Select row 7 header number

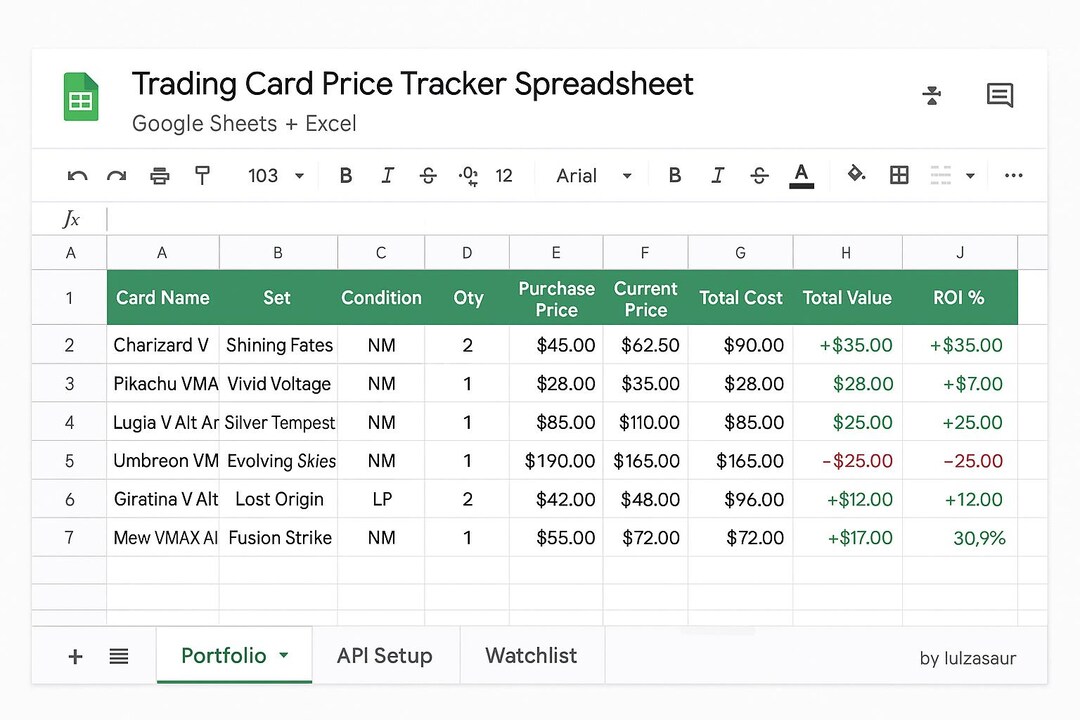(69, 537)
